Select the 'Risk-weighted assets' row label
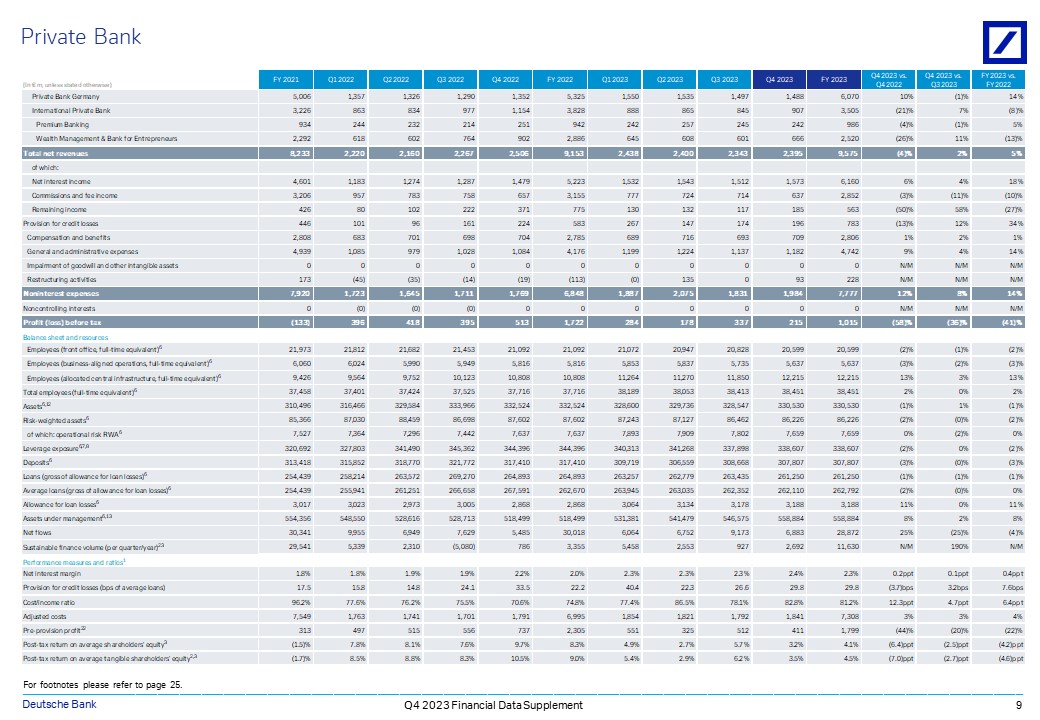Image resolution: width=1040 pixels, height=720 pixels. 56,420
